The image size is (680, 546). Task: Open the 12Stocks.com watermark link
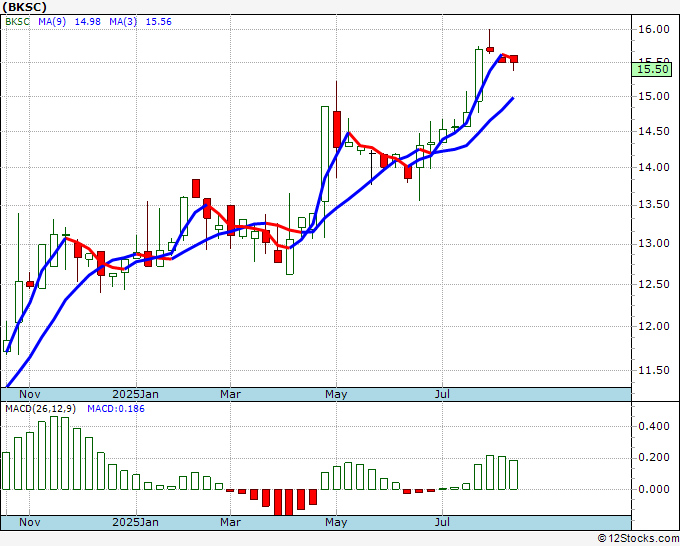coord(639,538)
